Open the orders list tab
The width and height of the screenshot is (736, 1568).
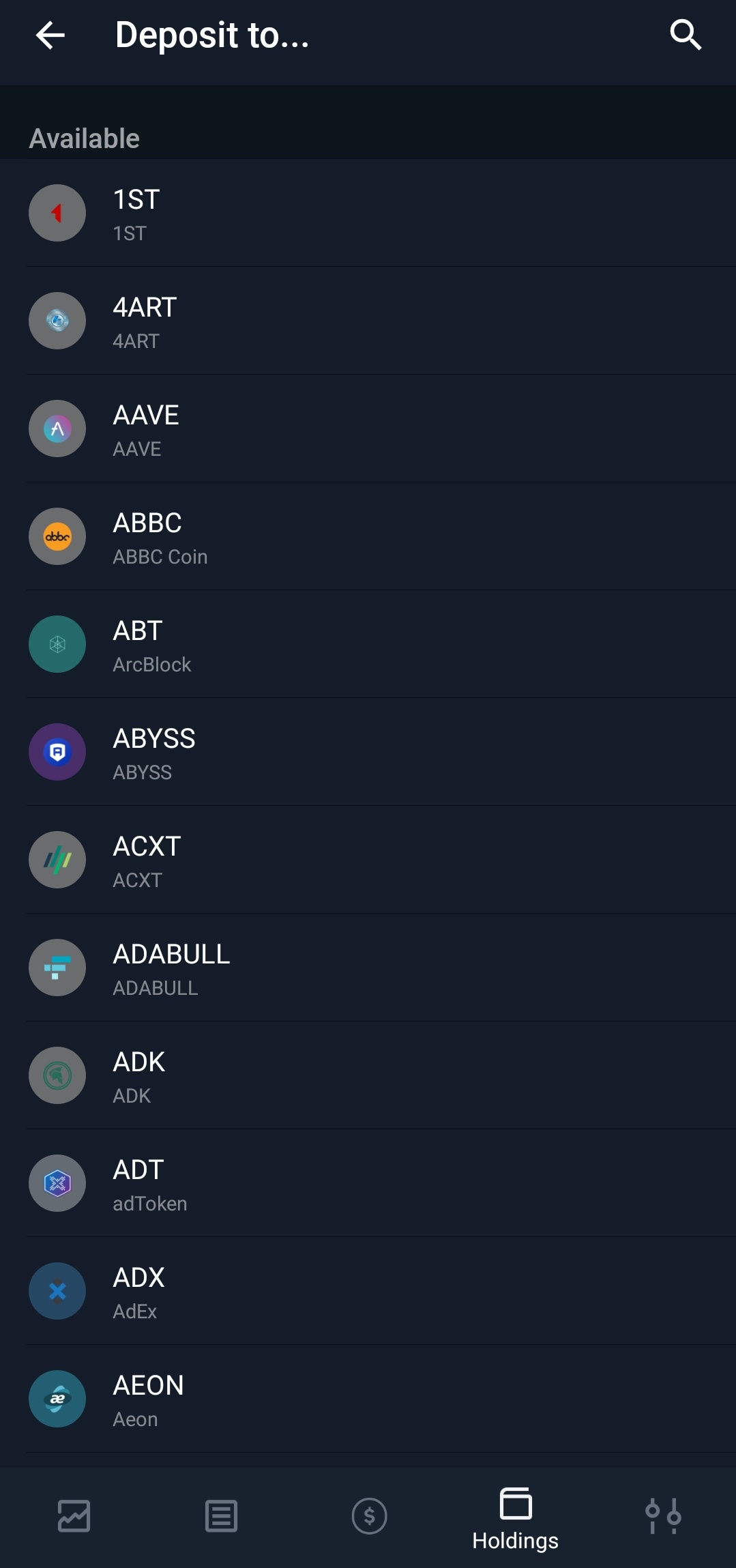click(221, 1516)
